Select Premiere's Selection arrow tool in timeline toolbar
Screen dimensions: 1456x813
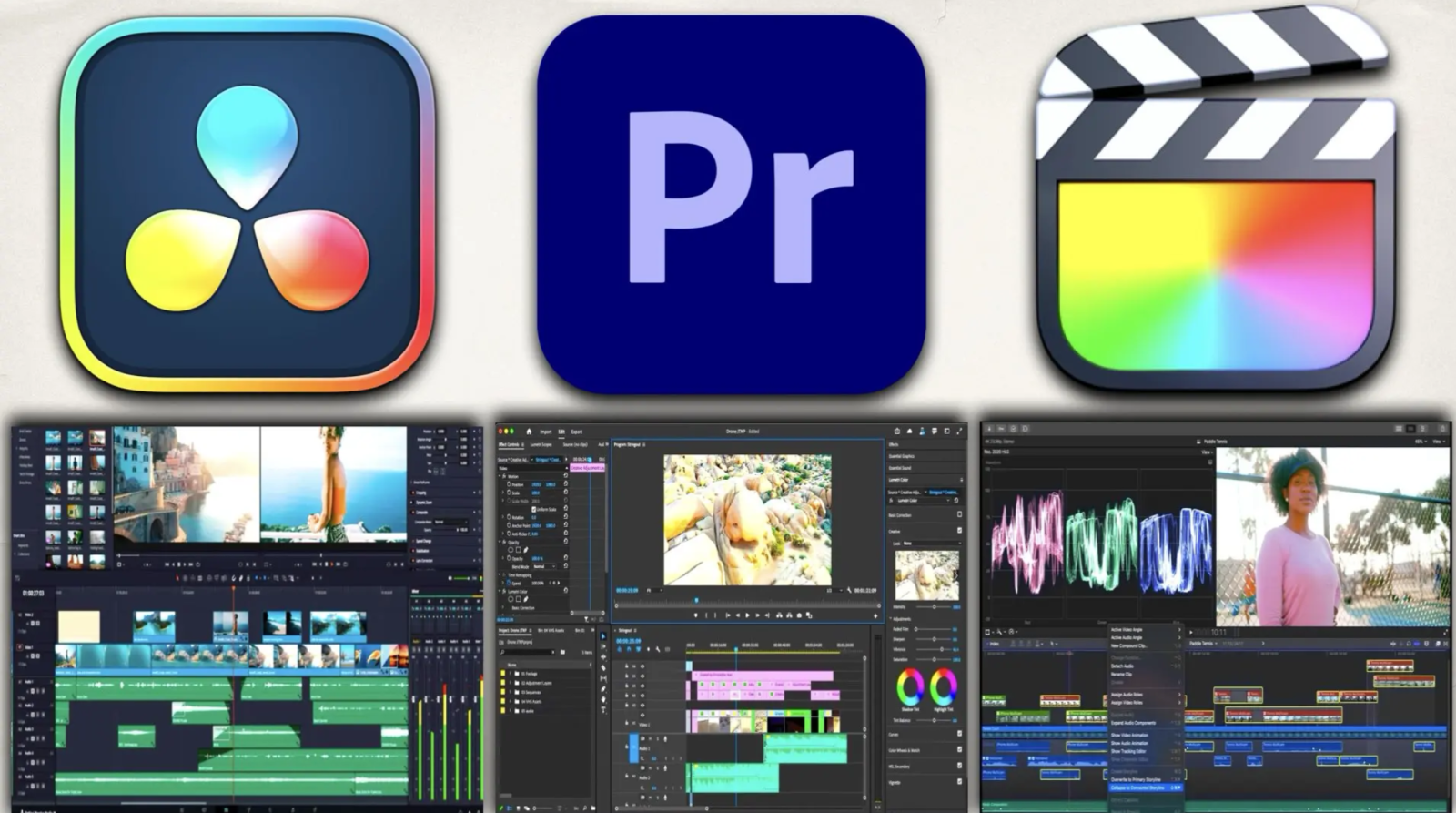click(x=603, y=635)
